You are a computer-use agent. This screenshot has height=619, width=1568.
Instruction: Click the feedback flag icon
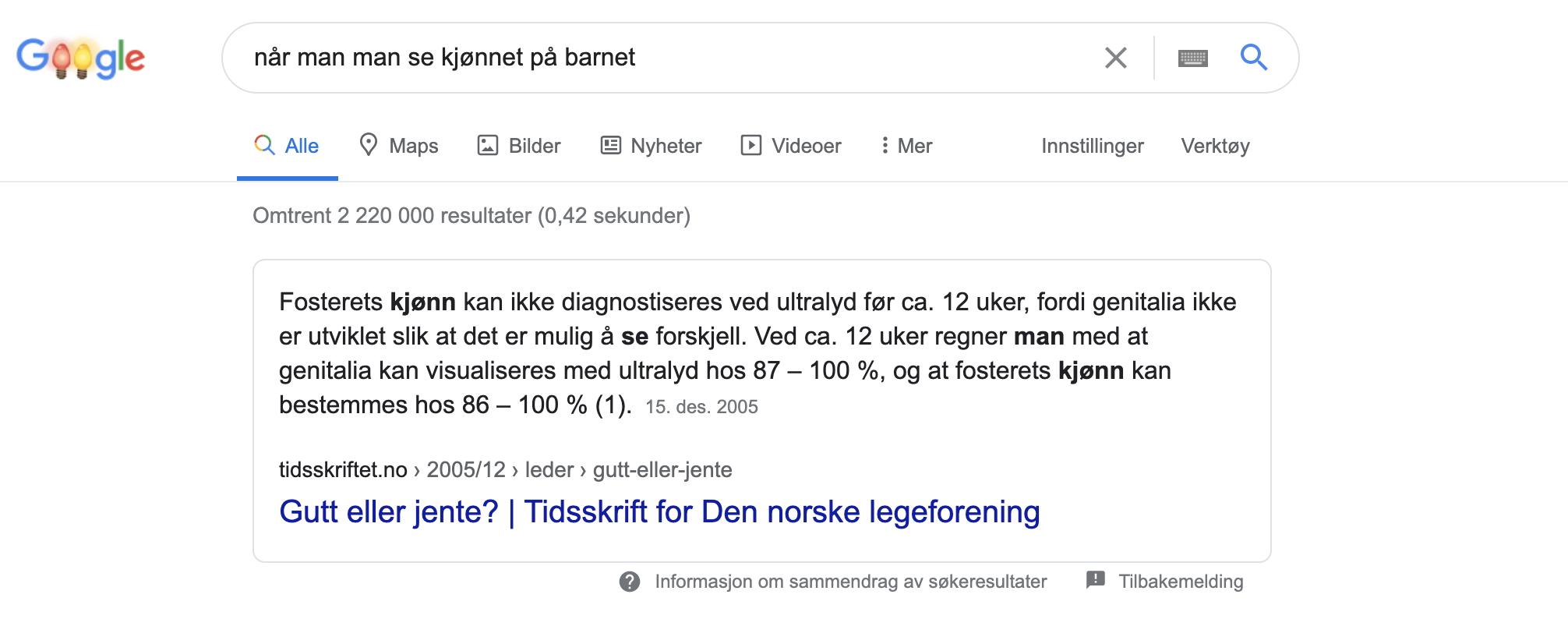(1095, 580)
